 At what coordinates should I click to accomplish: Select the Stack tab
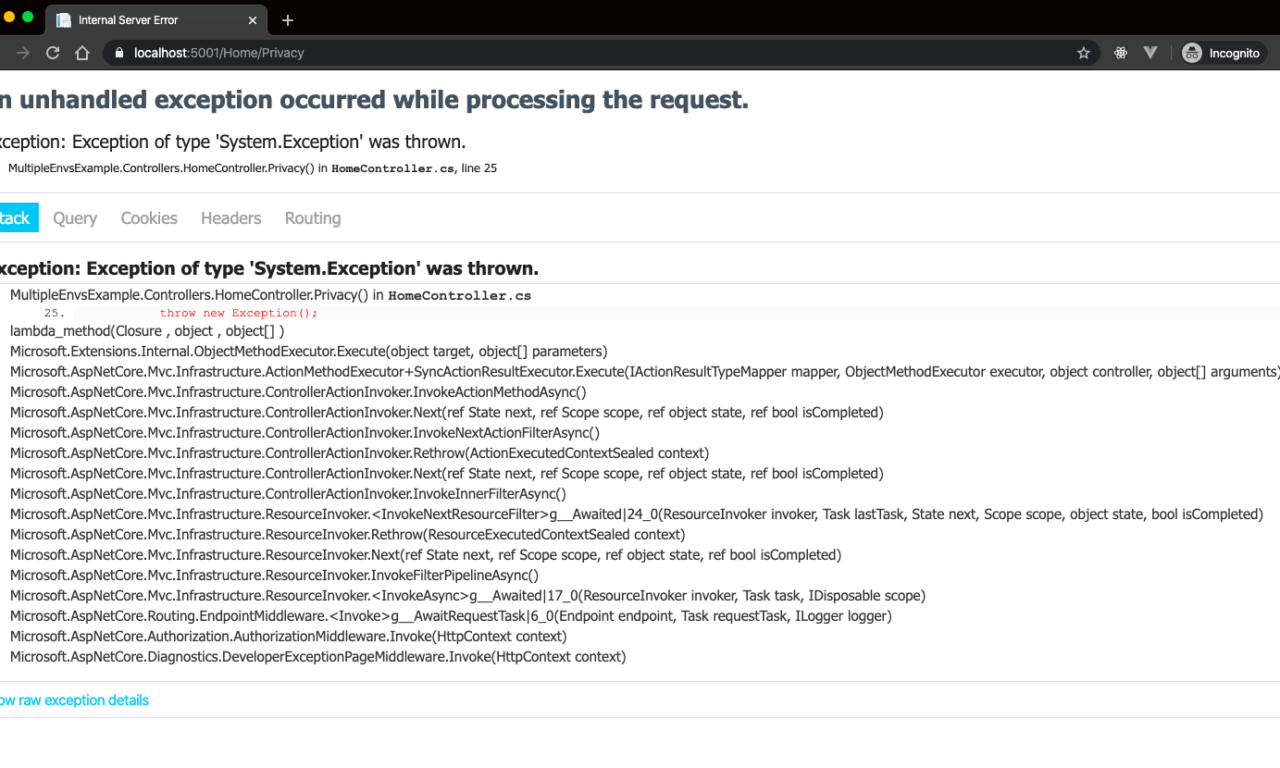[16, 218]
